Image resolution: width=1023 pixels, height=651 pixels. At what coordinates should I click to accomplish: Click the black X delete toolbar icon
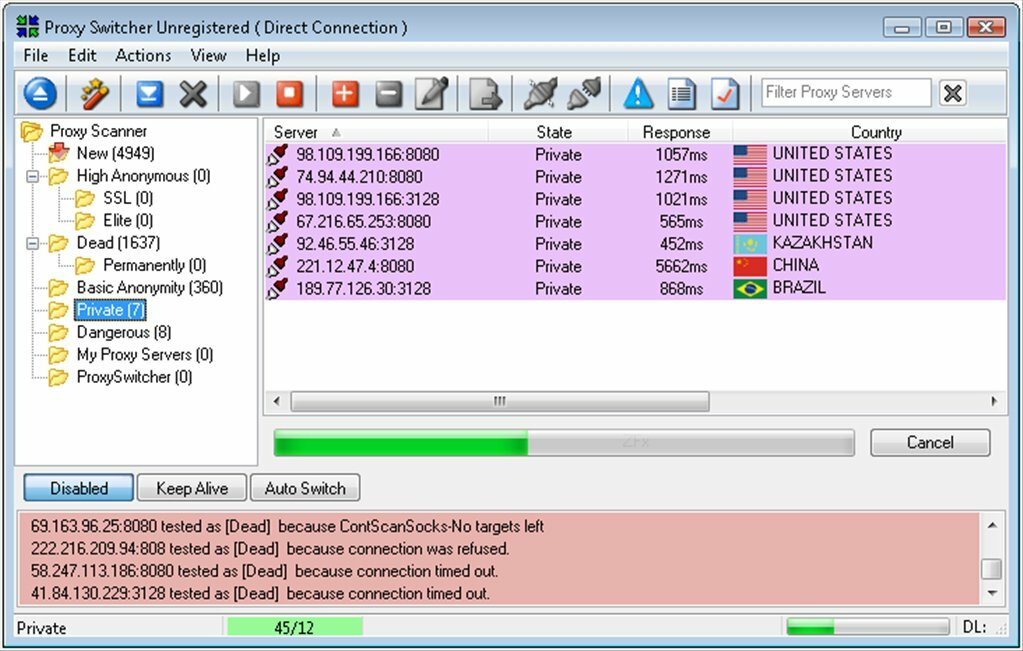pos(193,94)
